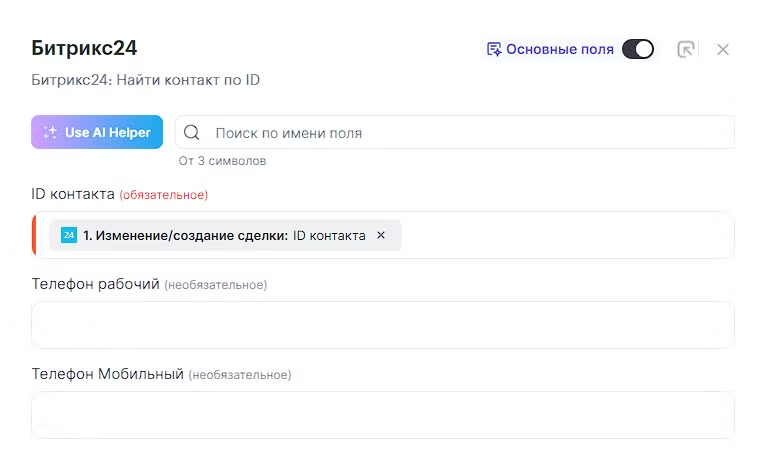Focus the Поиск по имени поля field
The width and height of the screenshot is (768, 457).
(x=460, y=133)
